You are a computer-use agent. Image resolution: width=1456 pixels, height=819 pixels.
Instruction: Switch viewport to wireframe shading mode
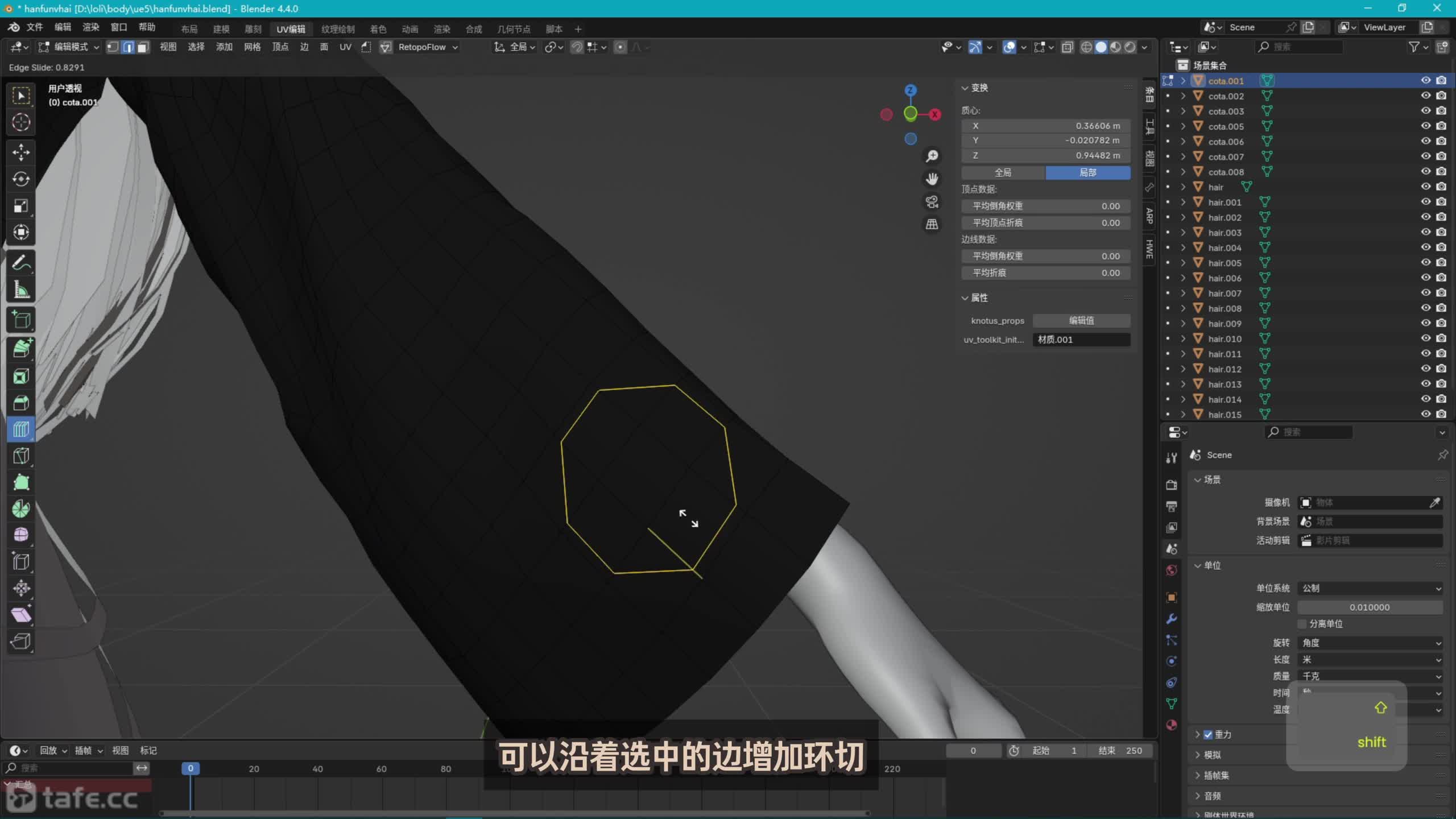pos(1087,47)
